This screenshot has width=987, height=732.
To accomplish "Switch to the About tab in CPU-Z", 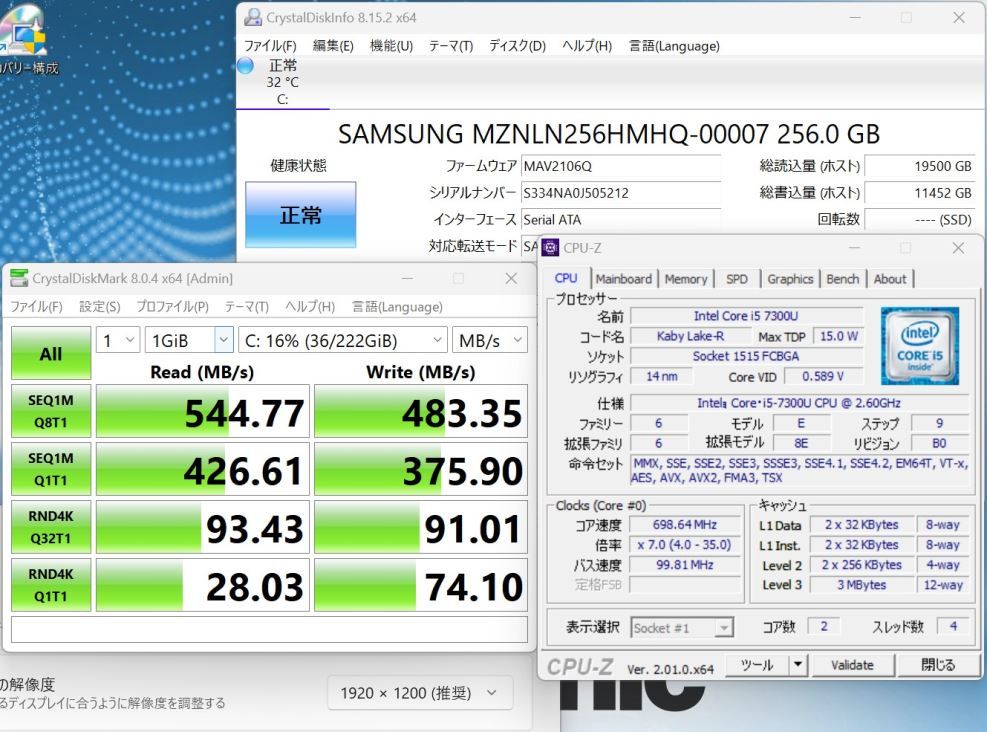I will coord(890,279).
